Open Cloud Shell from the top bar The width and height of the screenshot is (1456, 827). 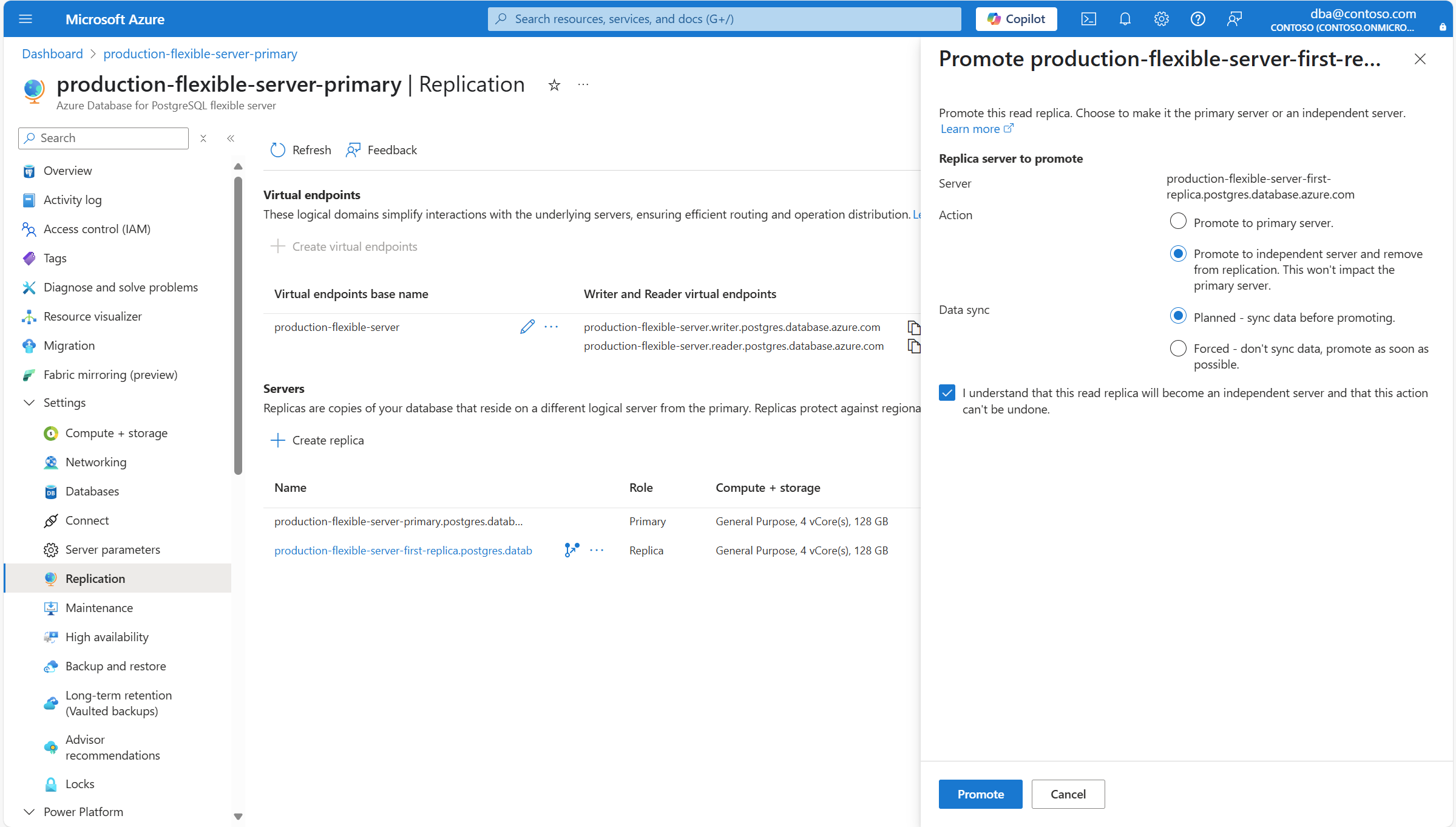click(x=1088, y=19)
